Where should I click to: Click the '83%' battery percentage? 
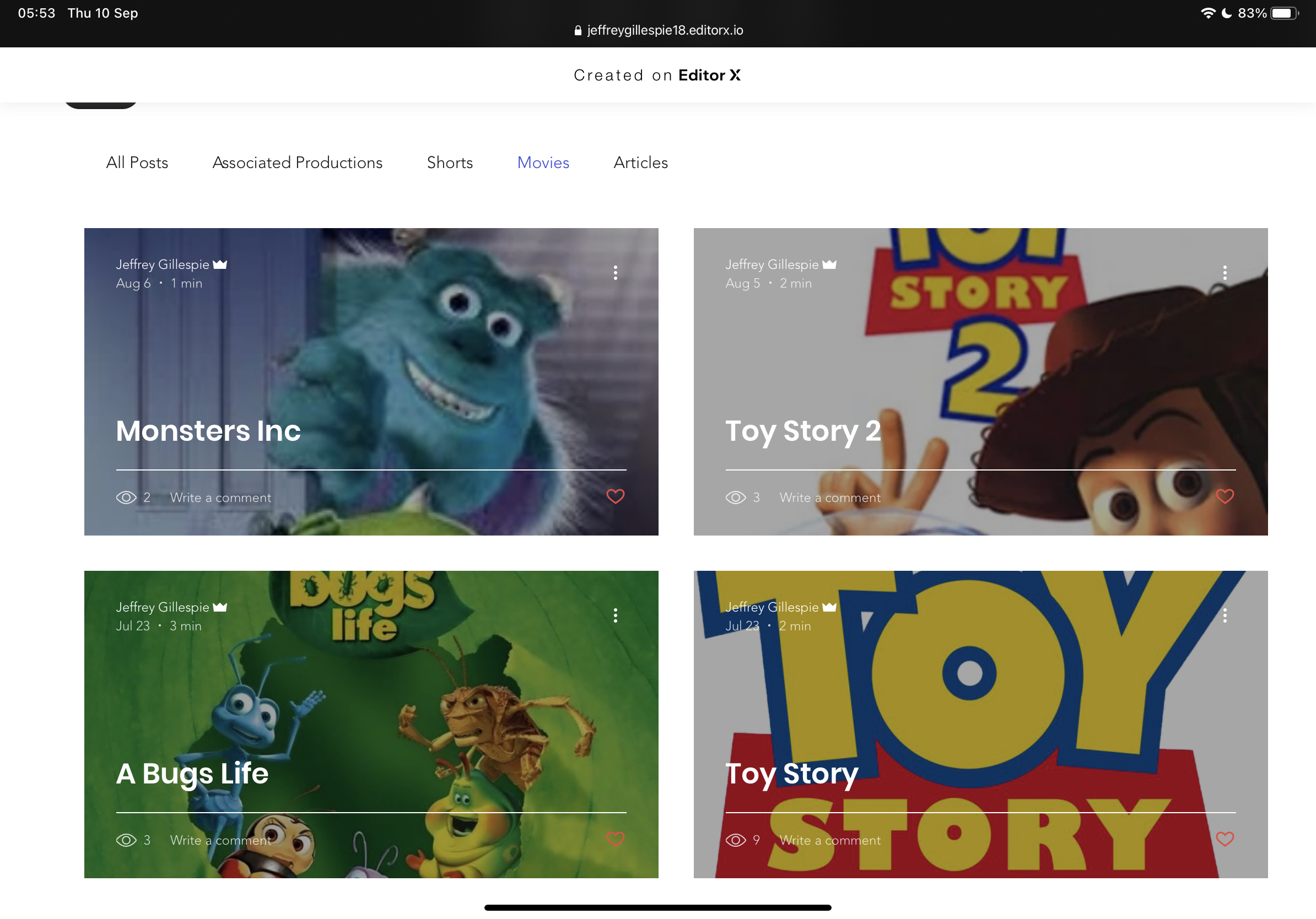1252,13
